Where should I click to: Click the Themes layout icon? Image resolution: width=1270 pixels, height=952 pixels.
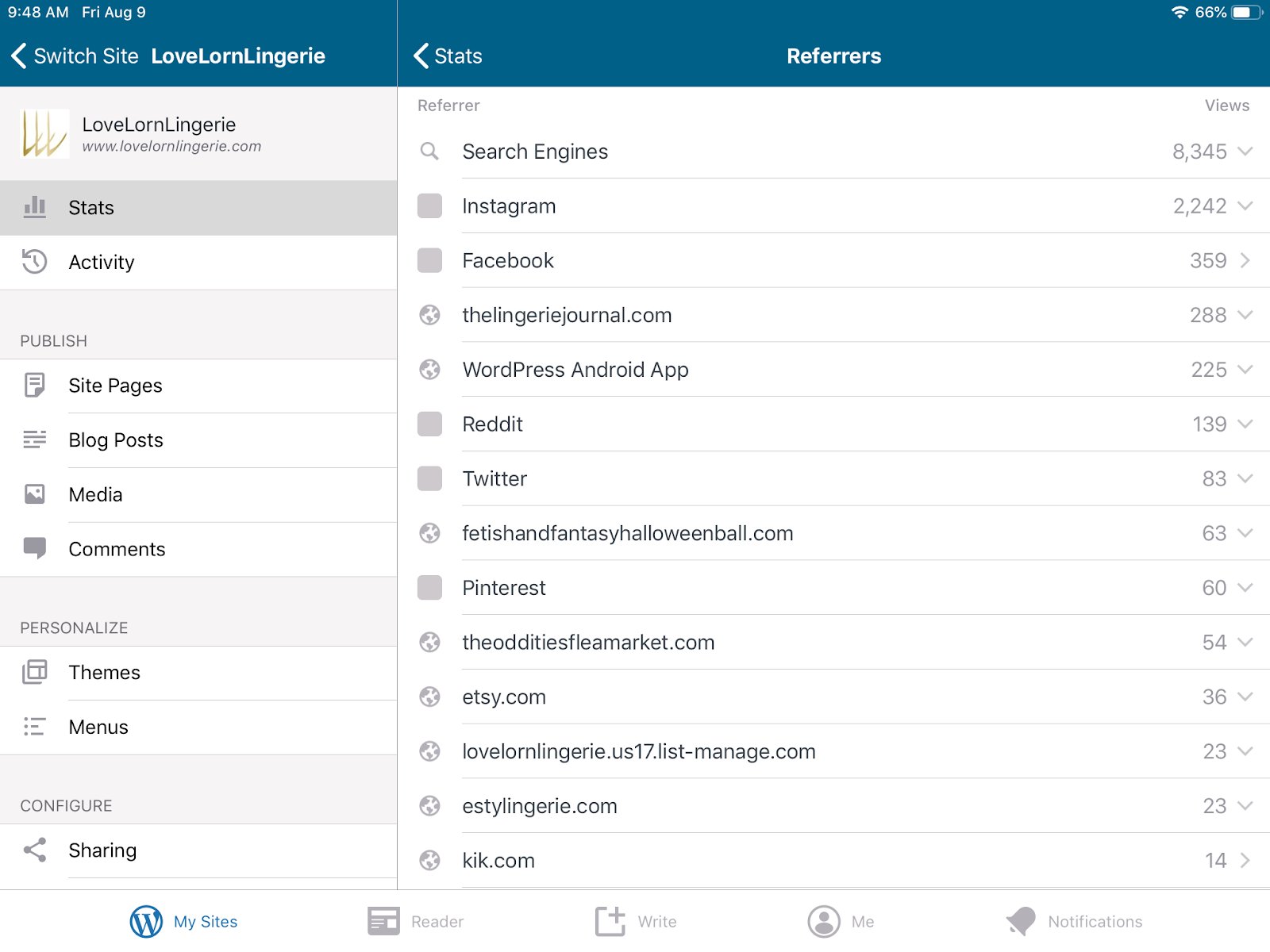[x=34, y=672]
